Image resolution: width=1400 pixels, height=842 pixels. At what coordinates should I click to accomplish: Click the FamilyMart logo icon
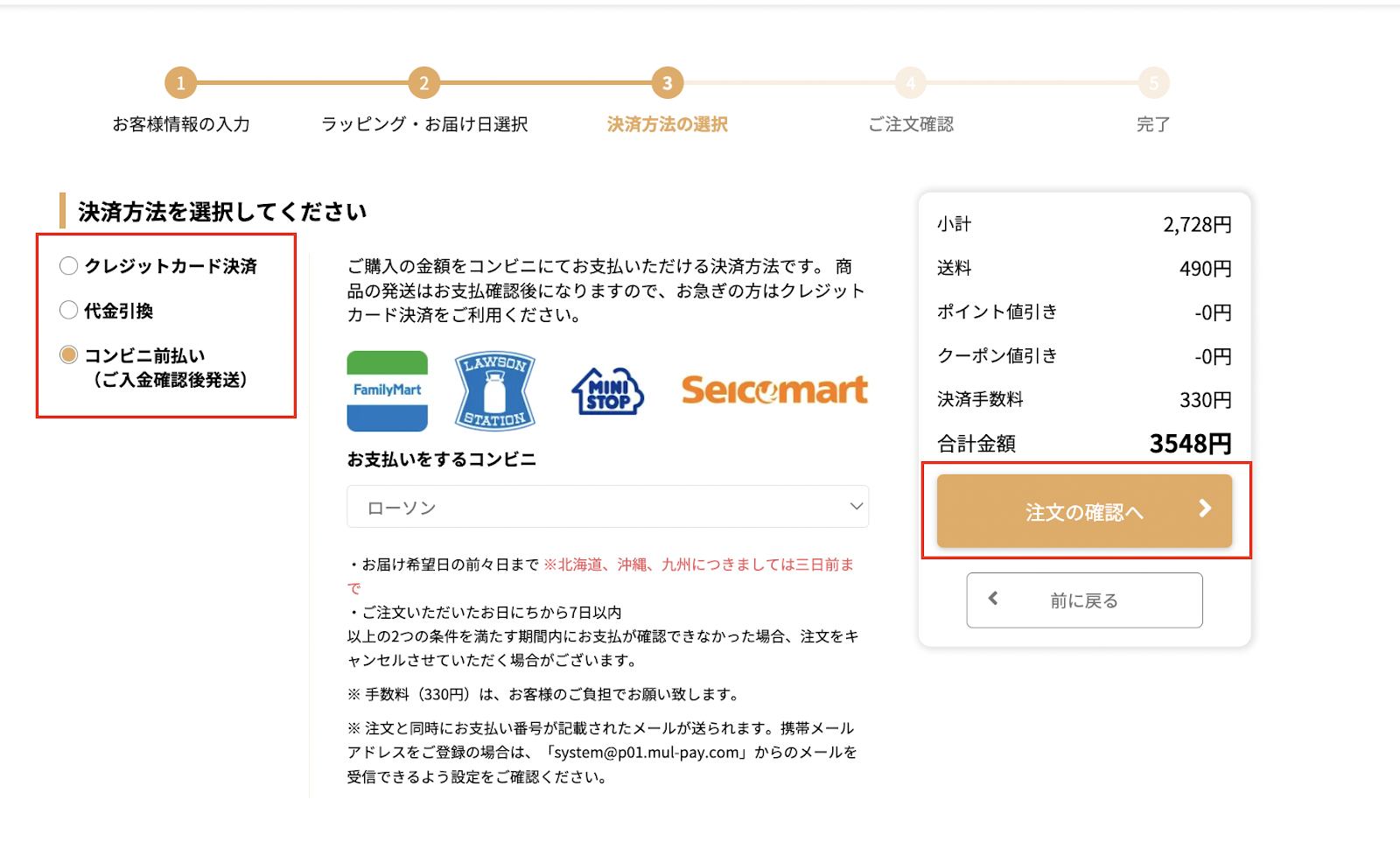click(x=387, y=390)
